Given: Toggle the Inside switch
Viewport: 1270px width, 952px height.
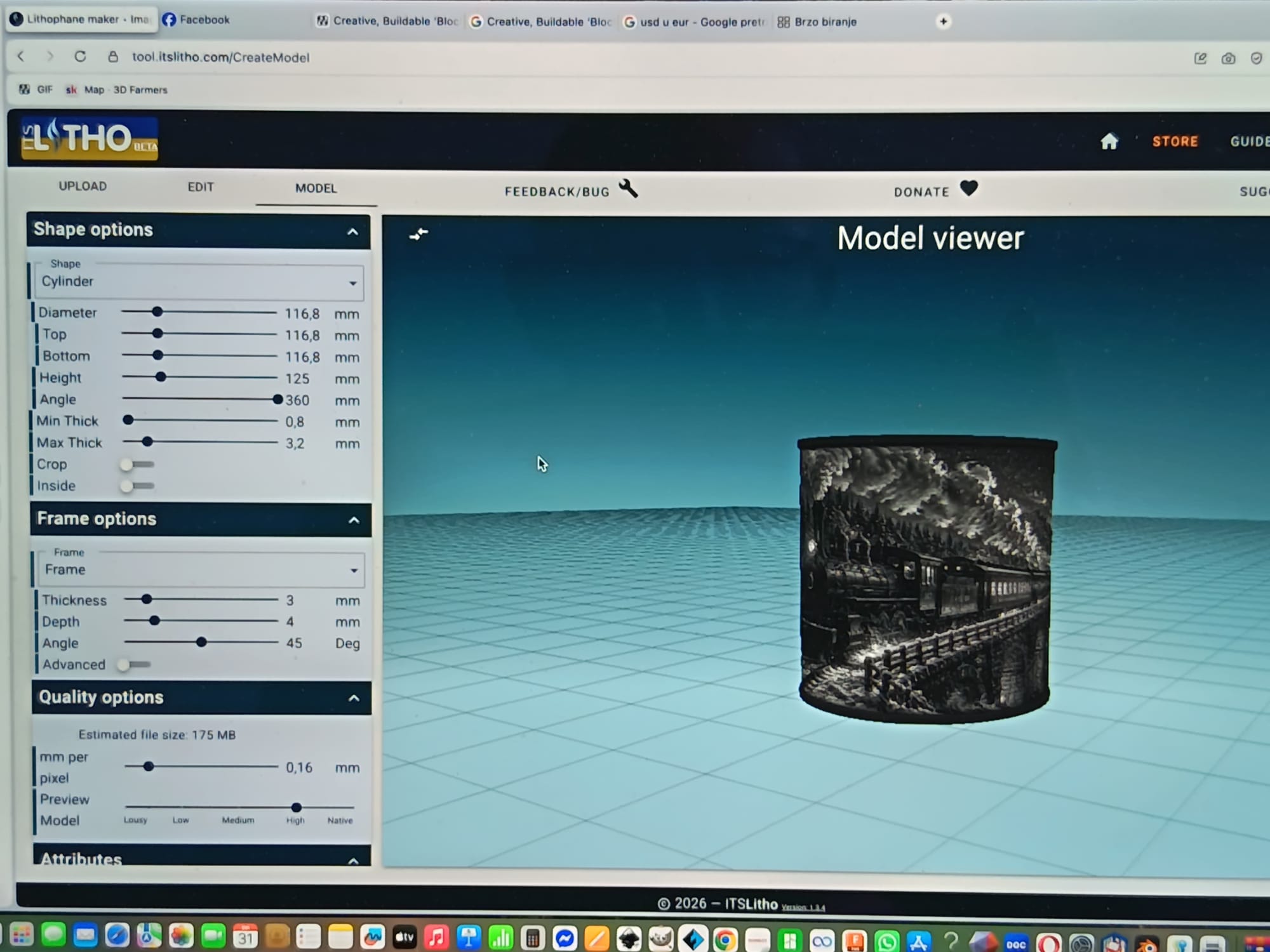Looking at the screenshot, I should click(137, 486).
